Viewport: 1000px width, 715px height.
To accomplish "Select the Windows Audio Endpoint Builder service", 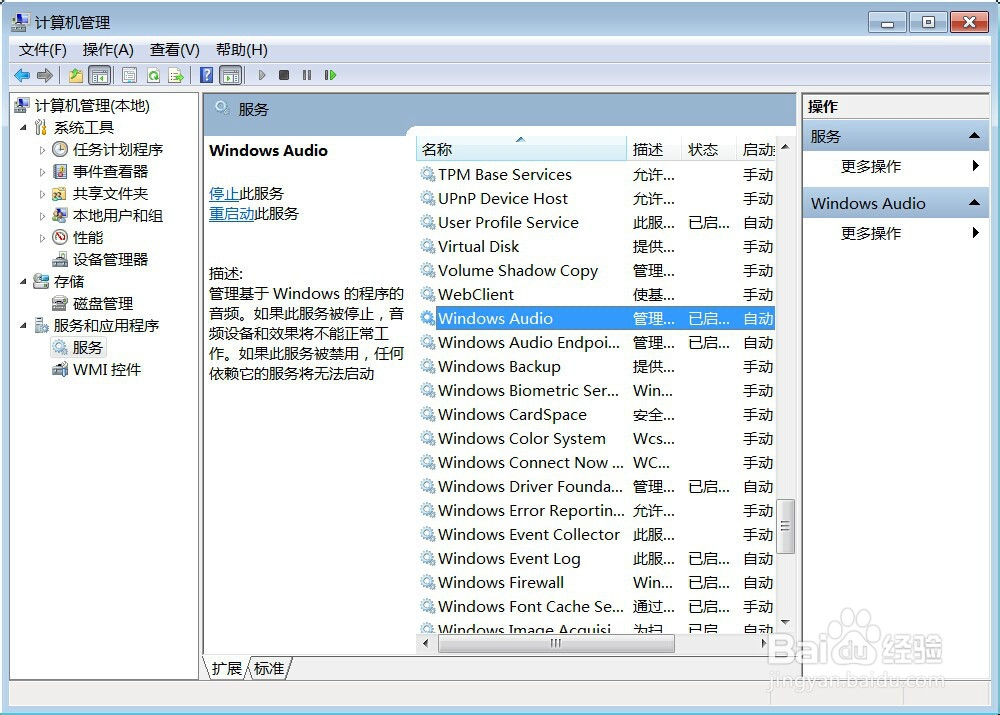I will (x=596, y=343).
